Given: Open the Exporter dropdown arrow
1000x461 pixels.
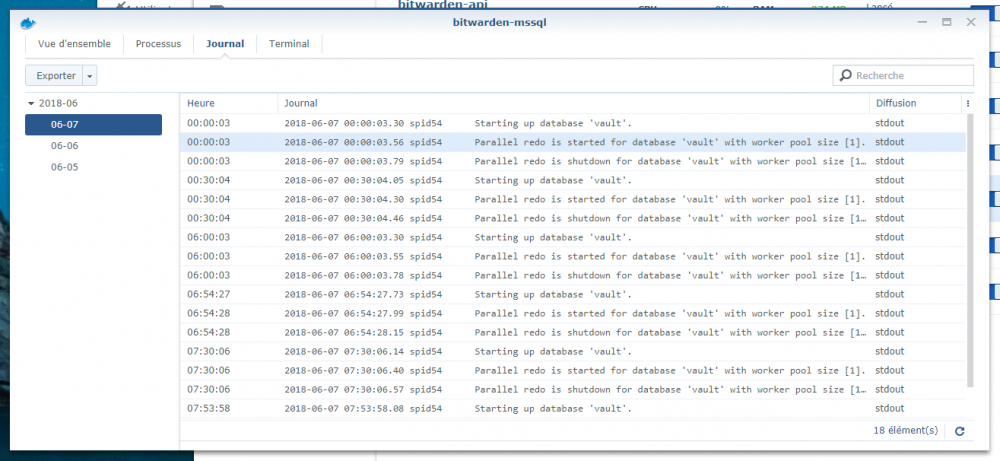Looking at the screenshot, I should (90, 76).
